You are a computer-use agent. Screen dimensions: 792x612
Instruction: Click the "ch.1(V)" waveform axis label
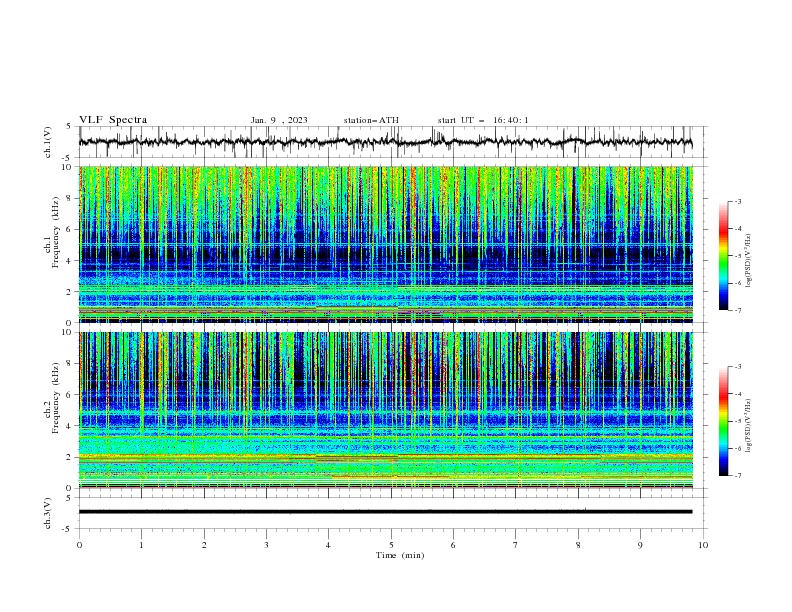(x=48, y=142)
